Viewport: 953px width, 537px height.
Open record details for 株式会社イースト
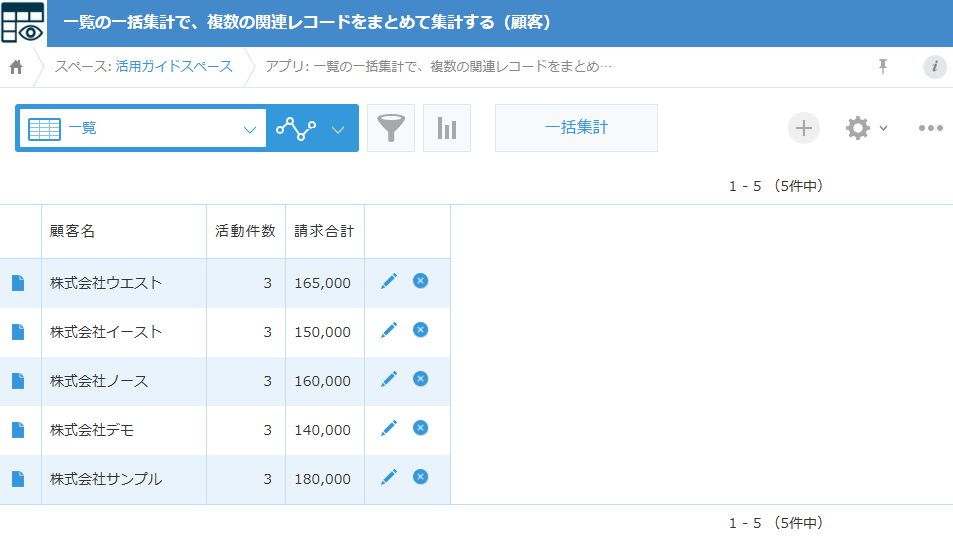tap(18, 332)
